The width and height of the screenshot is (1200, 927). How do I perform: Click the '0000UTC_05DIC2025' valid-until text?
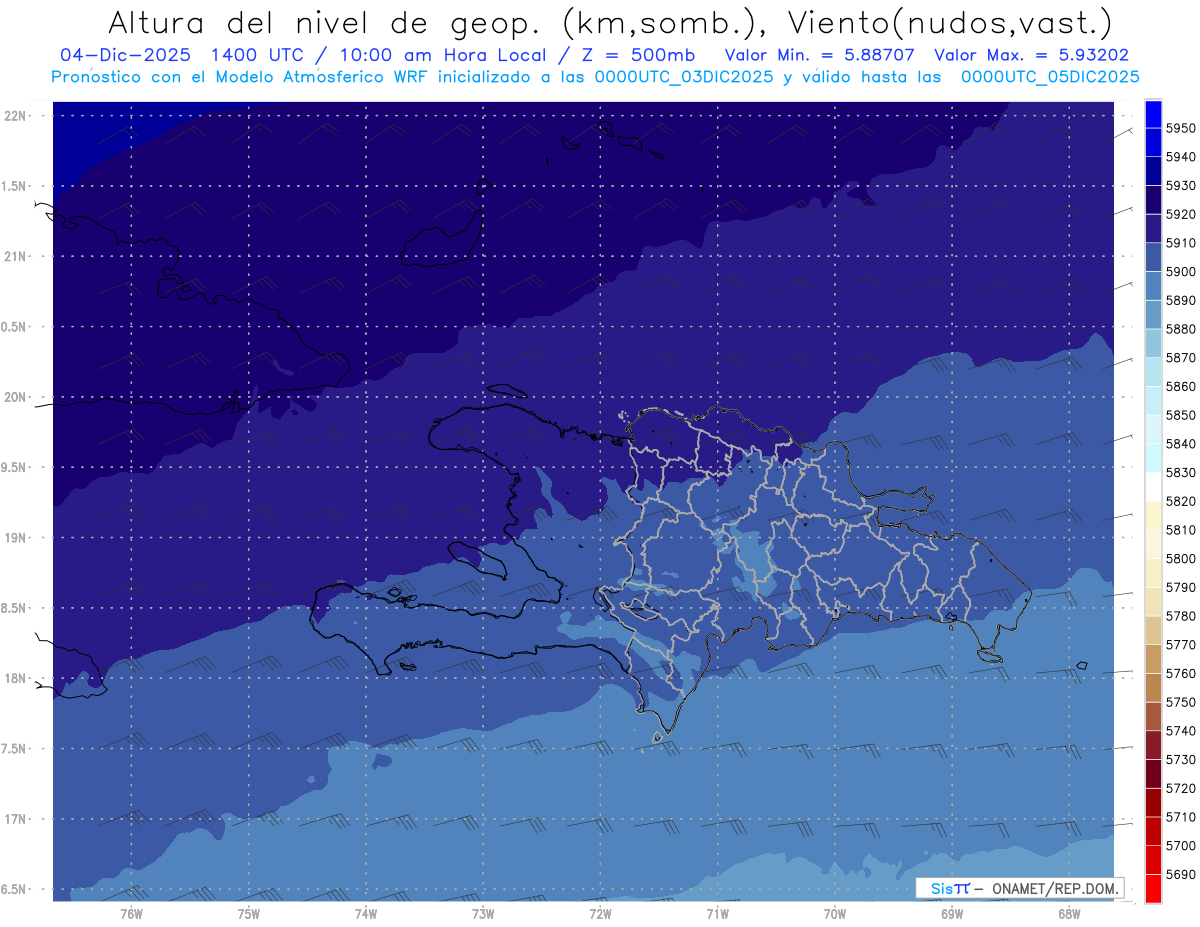coord(1049,77)
